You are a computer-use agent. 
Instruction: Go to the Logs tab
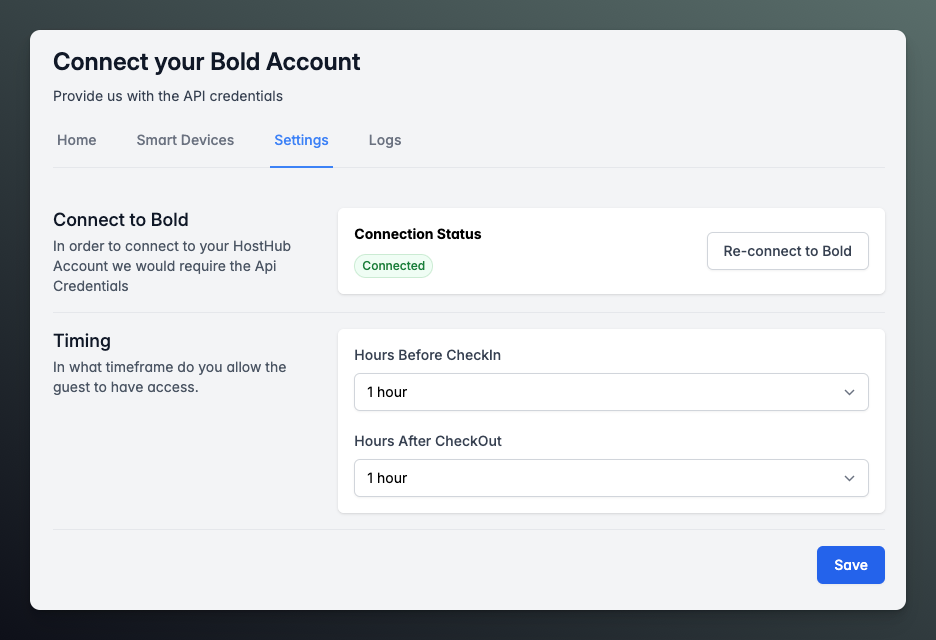[x=385, y=140]
